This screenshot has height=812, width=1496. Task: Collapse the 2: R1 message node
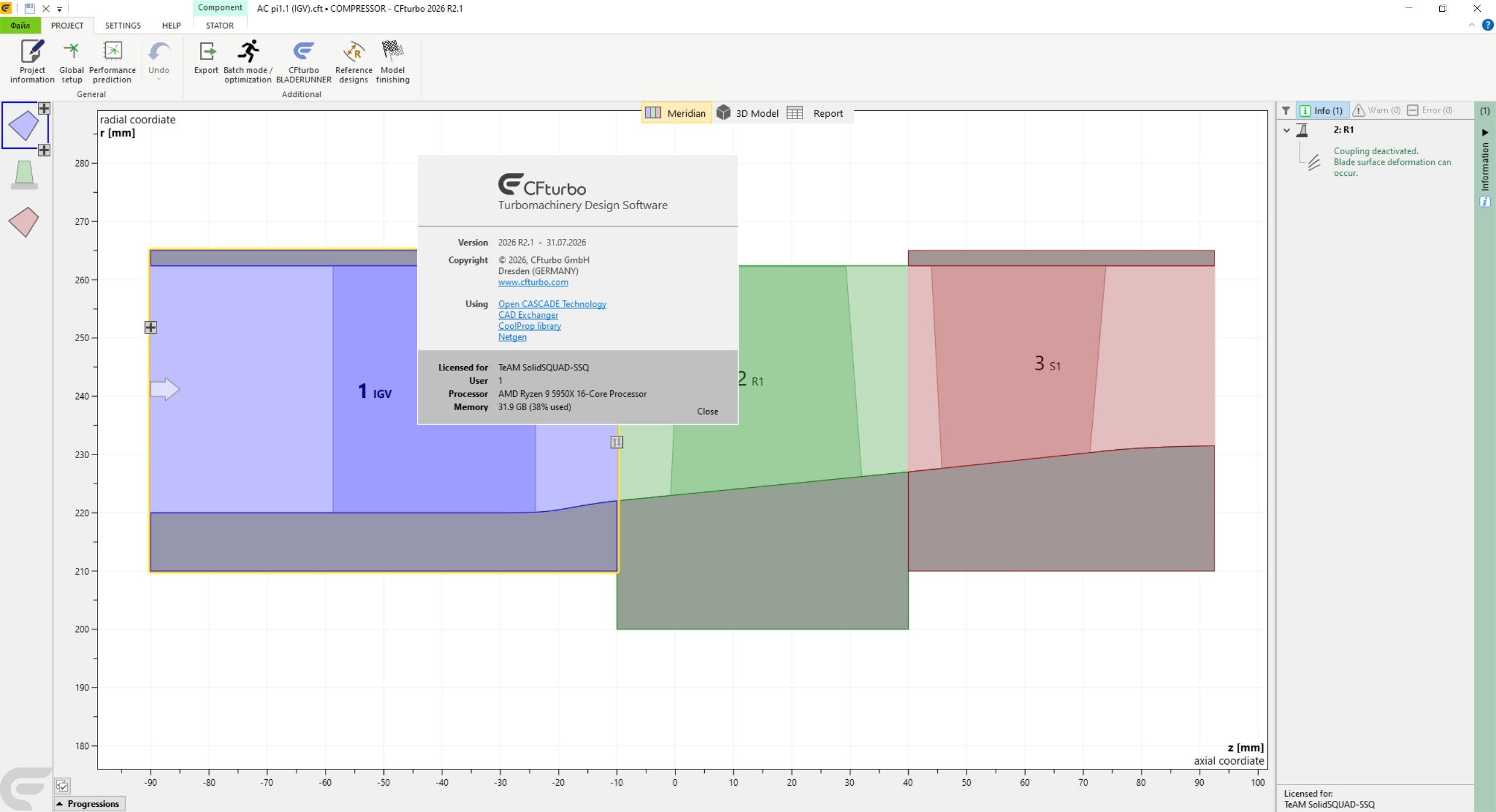point(1287,130)
